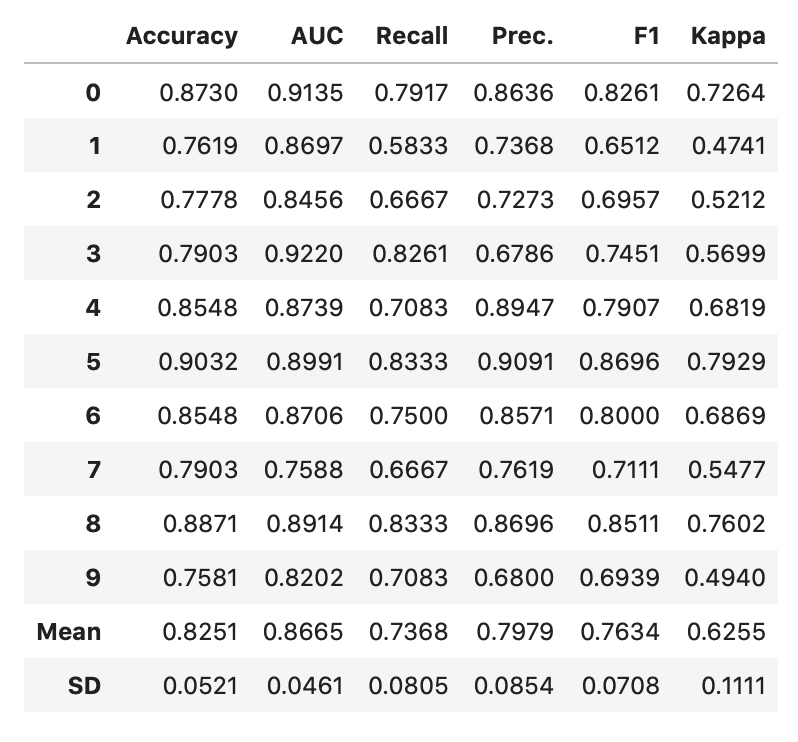
Task: Select fold 1 Kappa value 0.4741
Action: 728,146
